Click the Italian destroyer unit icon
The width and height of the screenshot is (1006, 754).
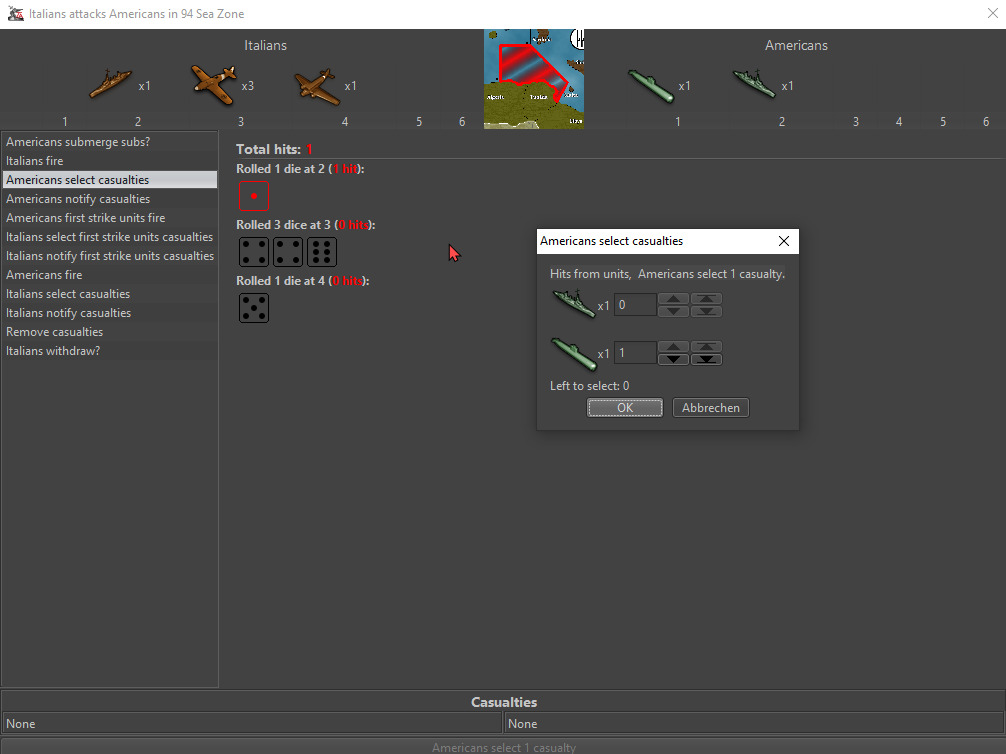[111, 84]
